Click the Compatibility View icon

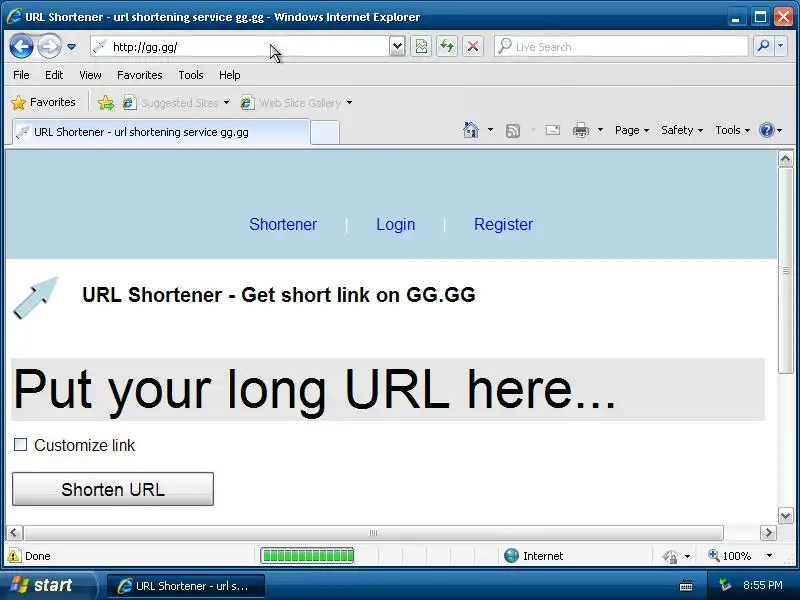[421, 47]
